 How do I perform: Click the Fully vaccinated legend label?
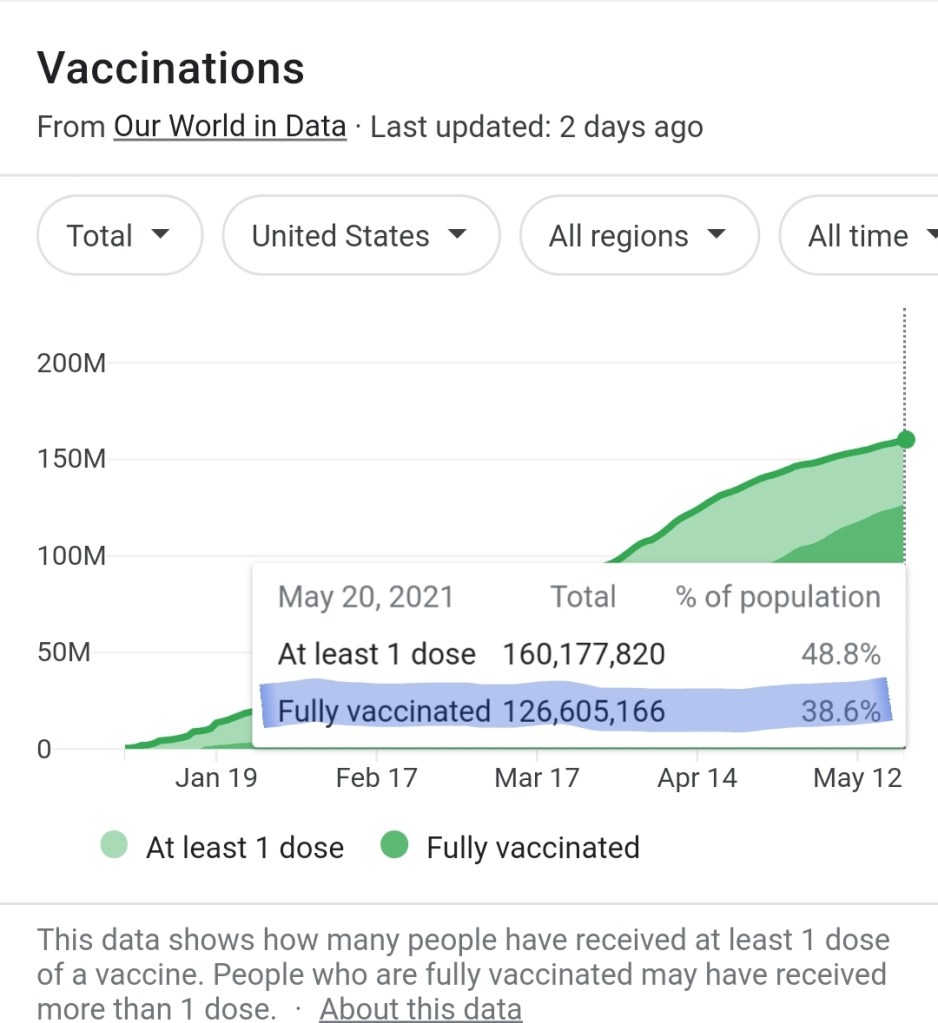(533, 848)
